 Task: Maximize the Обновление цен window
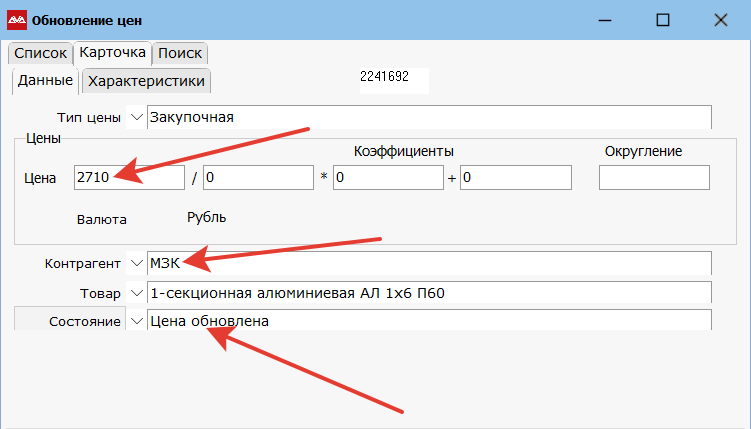[663, 20]
